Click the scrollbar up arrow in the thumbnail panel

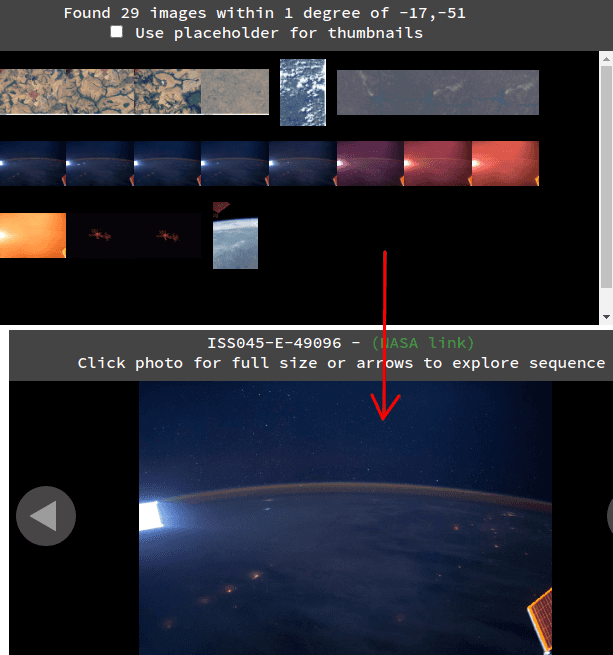tap(606, 59)
